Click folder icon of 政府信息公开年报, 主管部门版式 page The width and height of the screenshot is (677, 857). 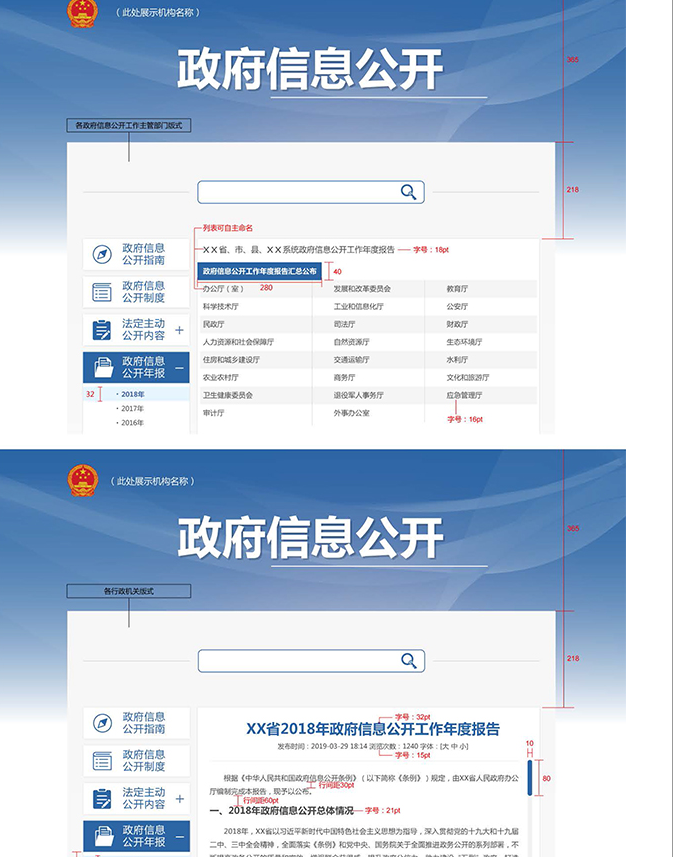click(103, 367)
